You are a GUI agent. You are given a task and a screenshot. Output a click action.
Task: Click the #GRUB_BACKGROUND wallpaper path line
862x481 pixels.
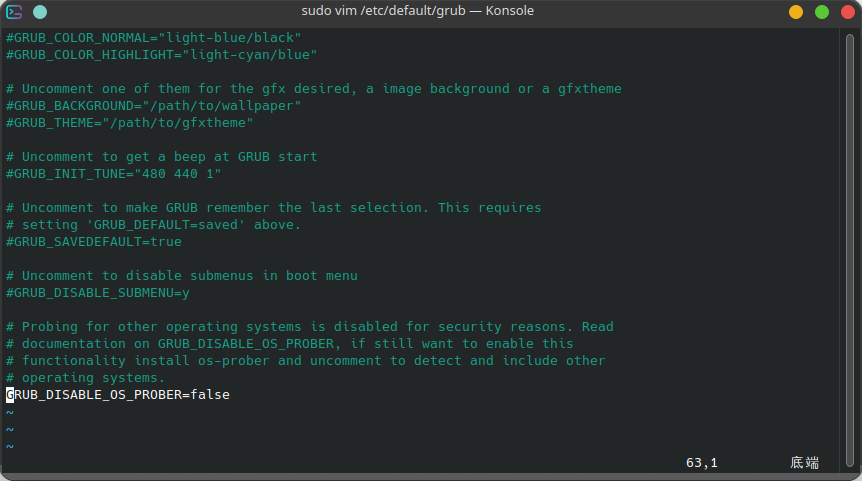pos(153,105)
